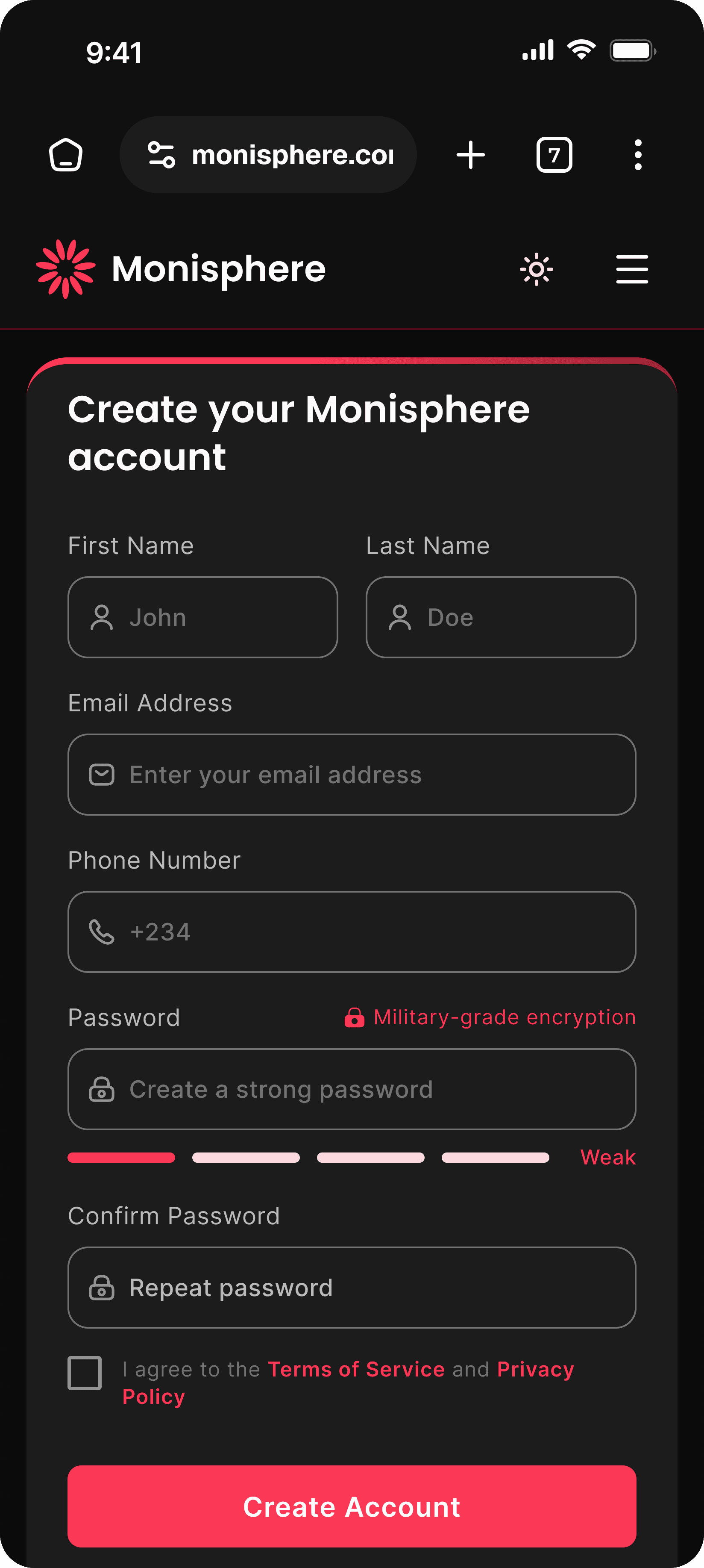Image resolution: width=704 pixels, height=1568 pixels.
Task: Toggle the site permissions icon in address bar
Action: click(x=162, y=154)
